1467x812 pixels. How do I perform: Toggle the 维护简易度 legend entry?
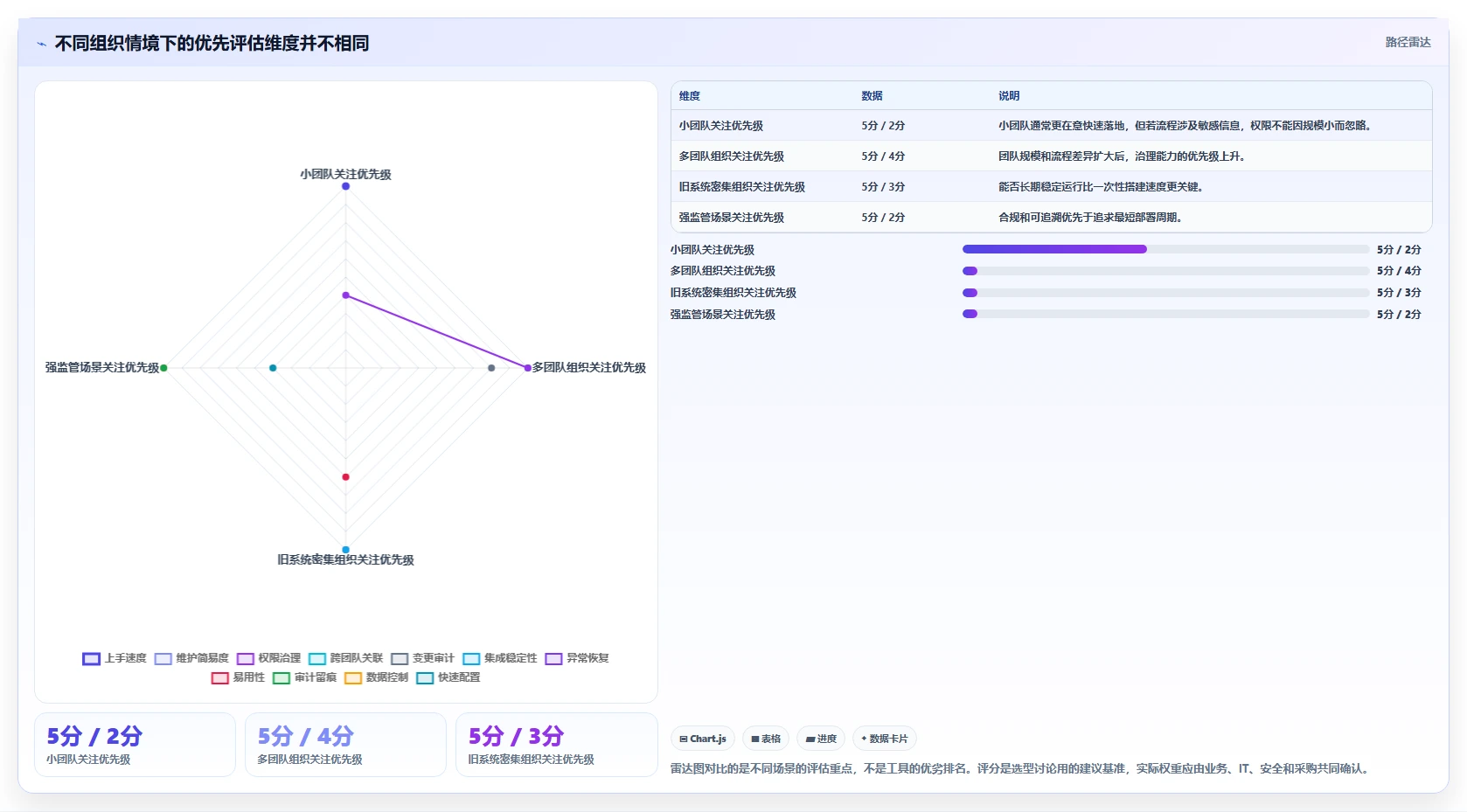(191, 658)
